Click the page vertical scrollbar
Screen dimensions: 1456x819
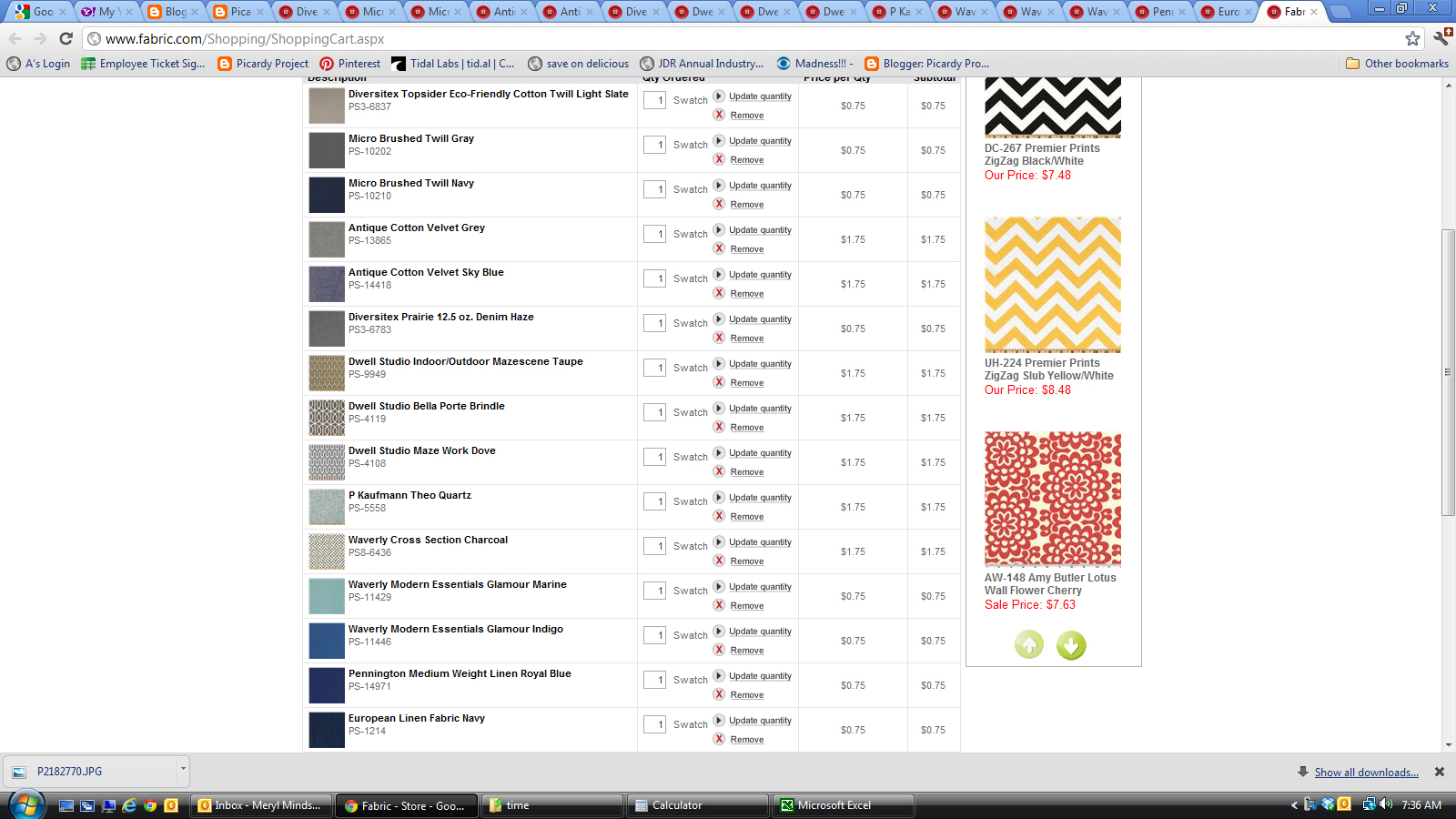coord(1448,373)
